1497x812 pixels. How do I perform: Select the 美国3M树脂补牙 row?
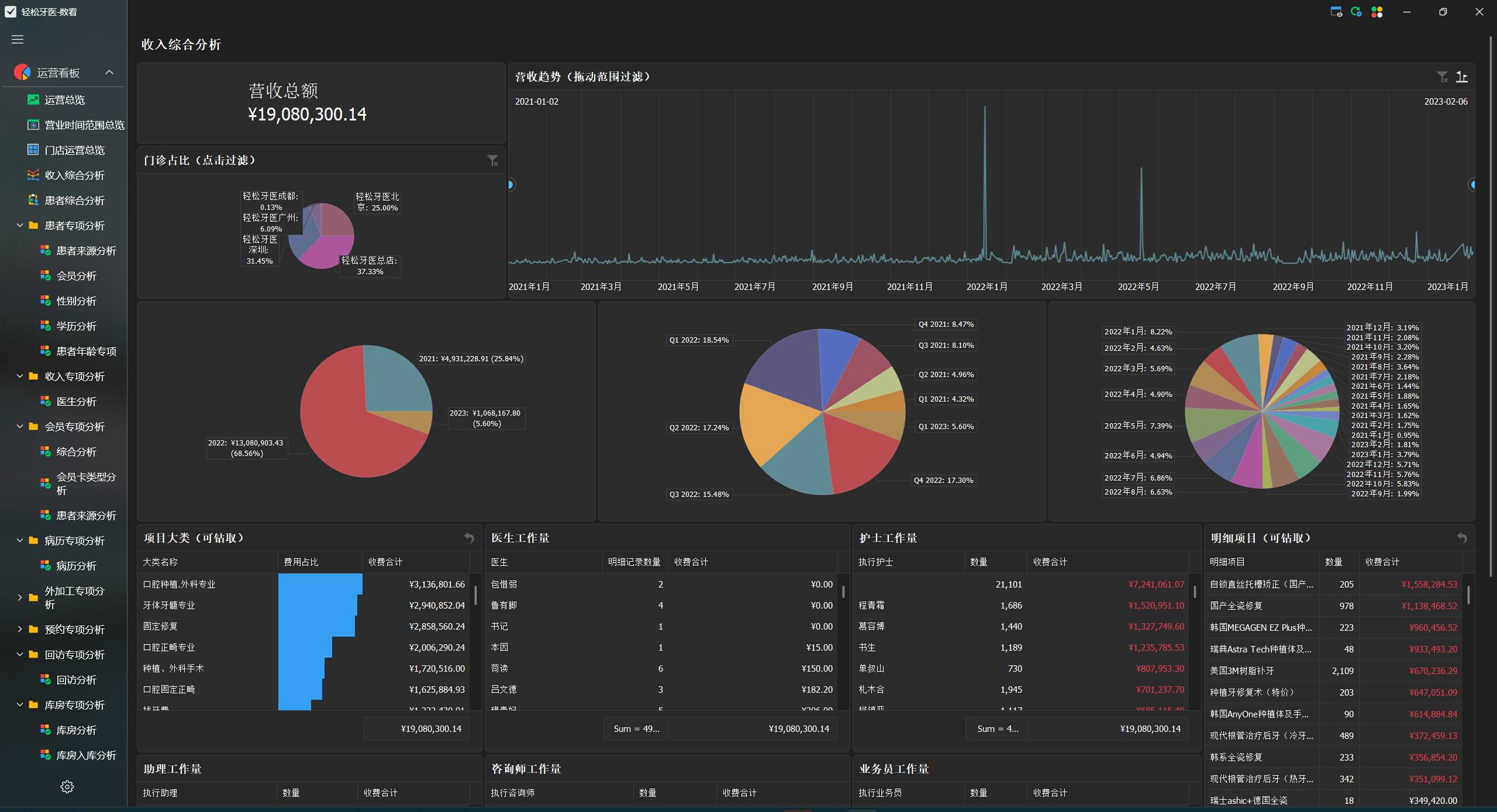(1334, 671)
